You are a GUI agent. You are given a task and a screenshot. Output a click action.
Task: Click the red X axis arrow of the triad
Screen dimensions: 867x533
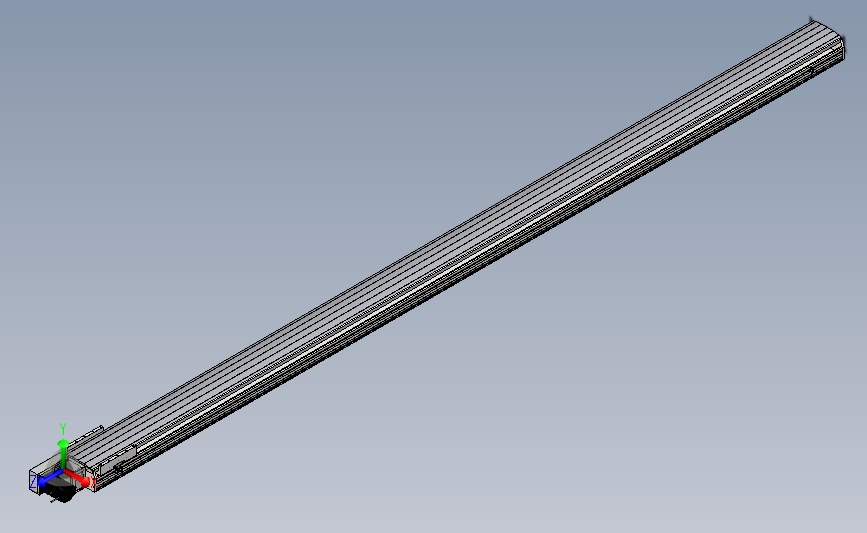coord(77,478)
